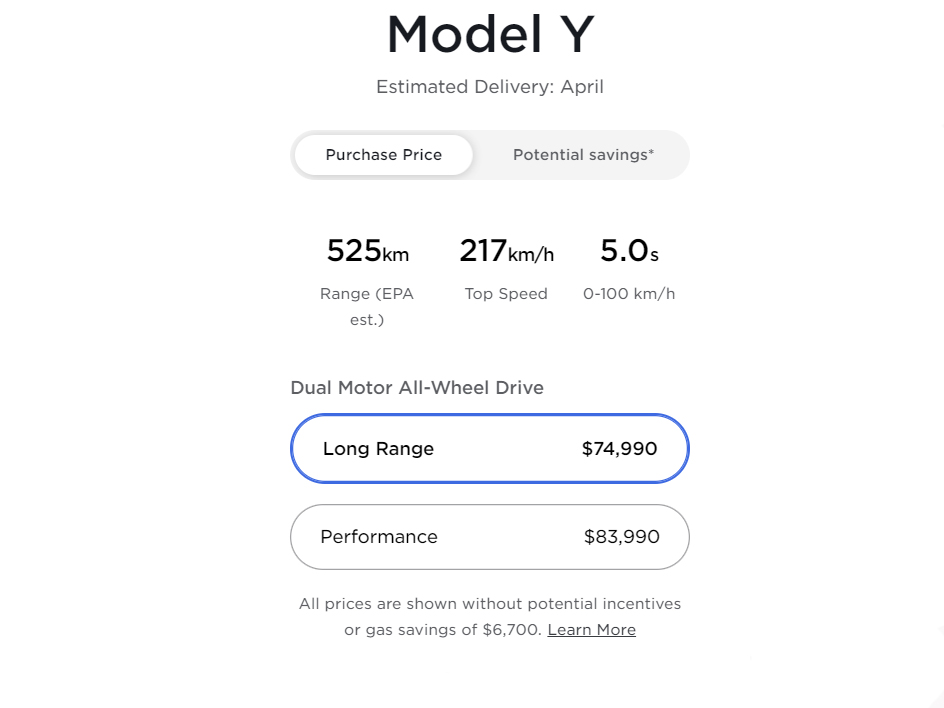Click the Model Y heading
Viewport: 944px width, 708px height.
click(490, 35)
